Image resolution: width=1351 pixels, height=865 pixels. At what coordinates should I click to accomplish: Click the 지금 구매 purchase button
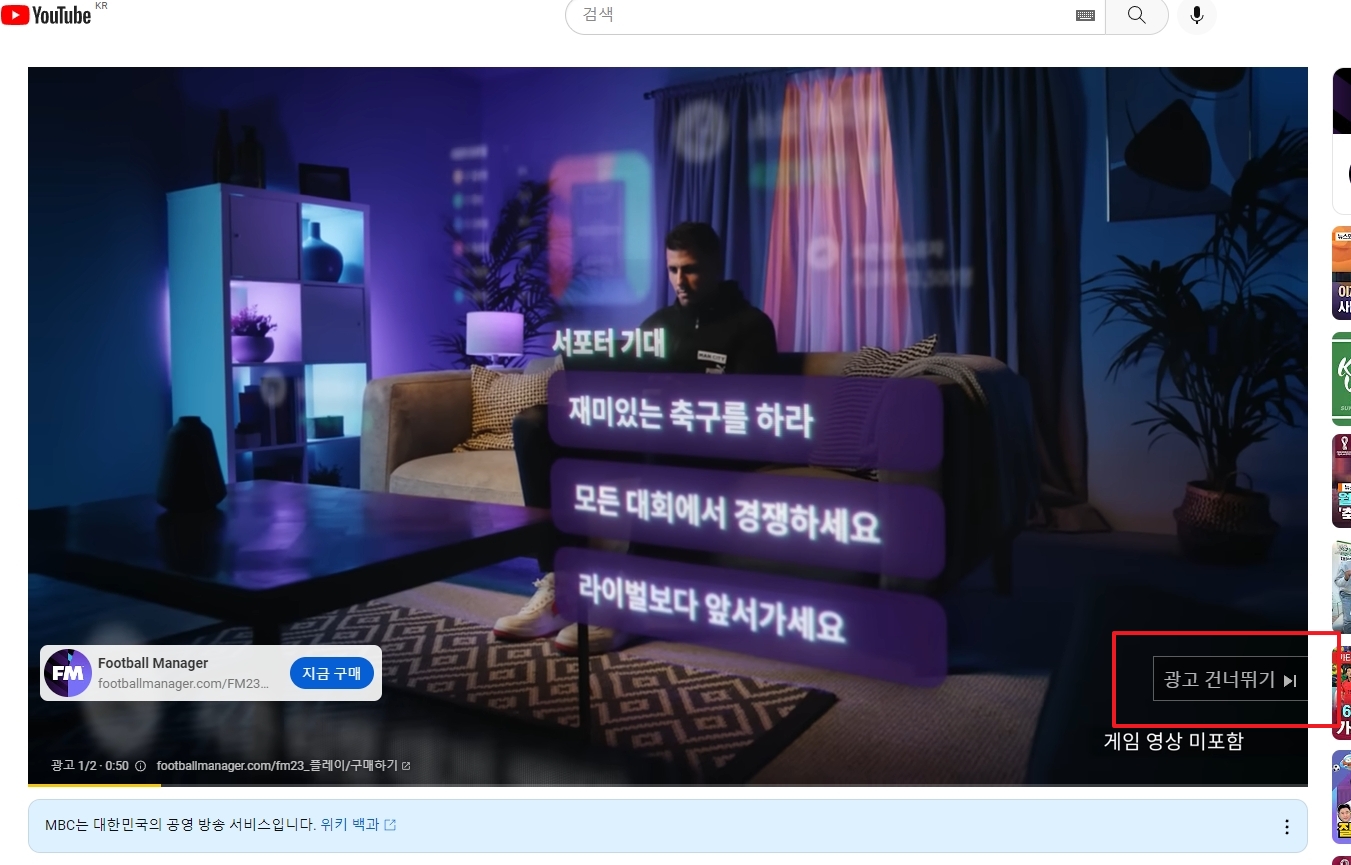[331, 673]
